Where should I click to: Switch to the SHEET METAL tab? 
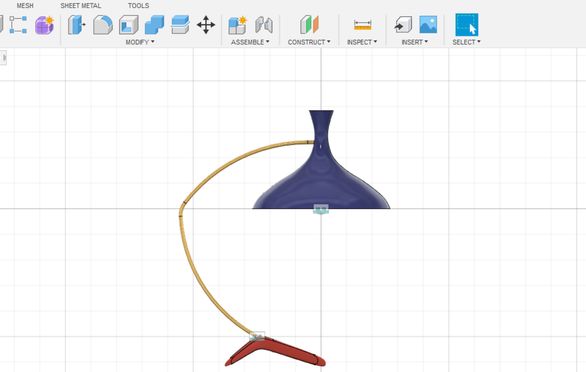click(81, 6)
